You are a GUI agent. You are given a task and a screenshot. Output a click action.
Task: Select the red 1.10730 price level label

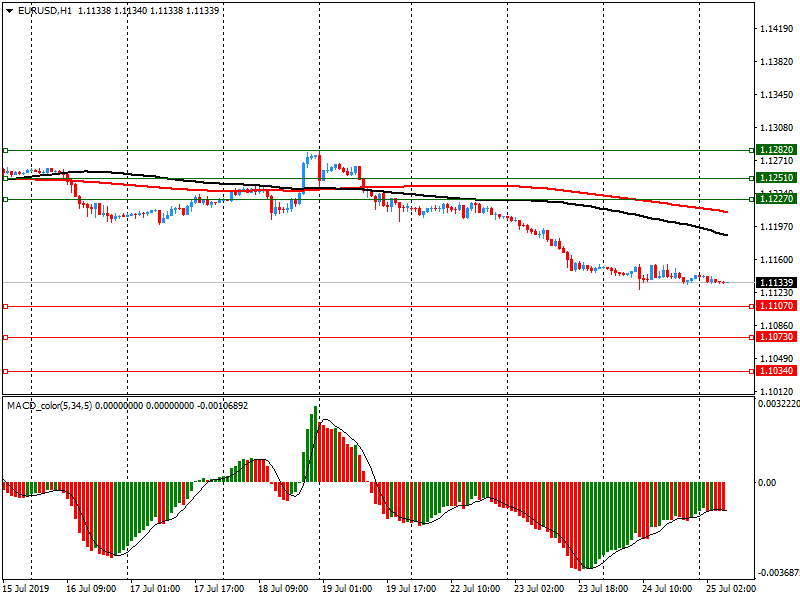pos(776,337)
